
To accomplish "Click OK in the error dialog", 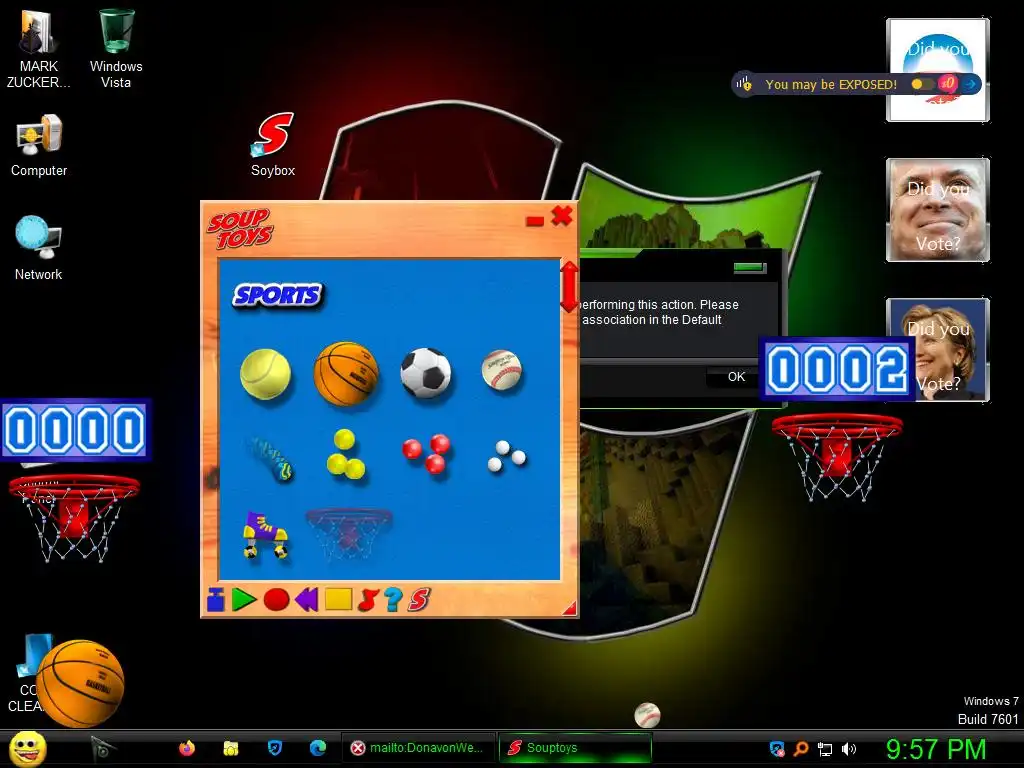I will tap(736, 377).
